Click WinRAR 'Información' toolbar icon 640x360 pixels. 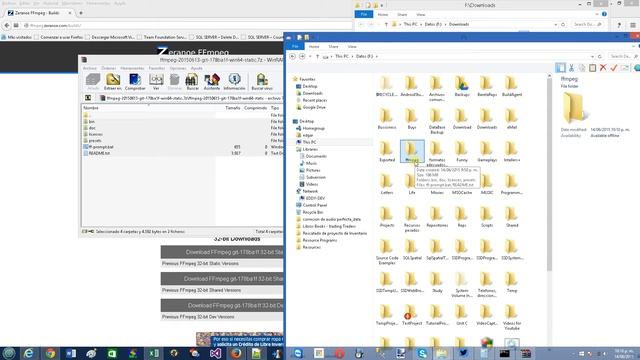234,81
